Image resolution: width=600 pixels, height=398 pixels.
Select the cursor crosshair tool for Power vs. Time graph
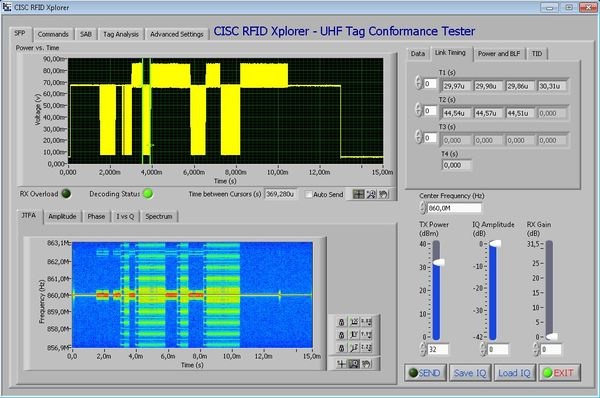point(359,194)
